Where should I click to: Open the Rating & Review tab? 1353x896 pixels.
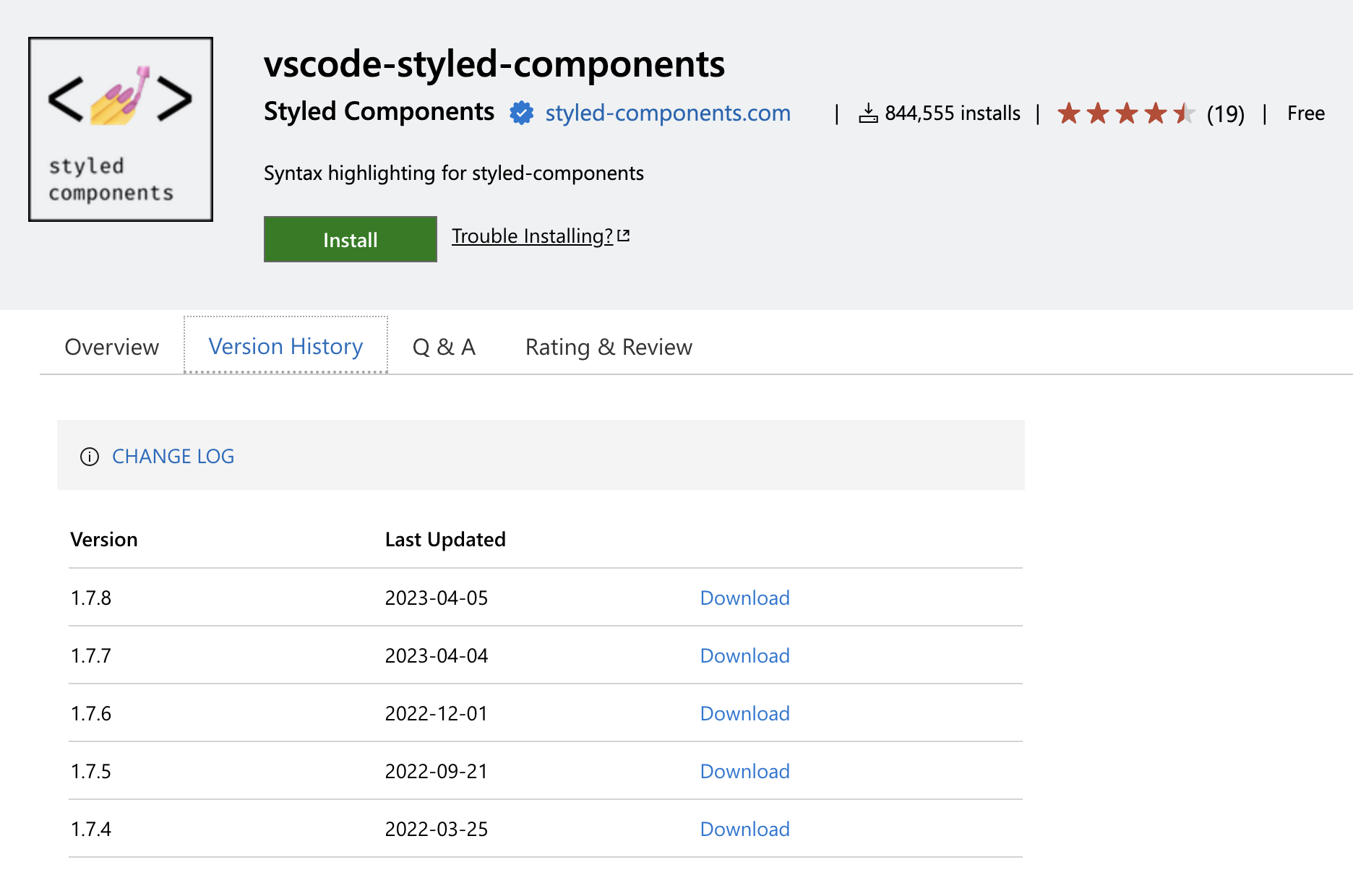pos(609,347)
